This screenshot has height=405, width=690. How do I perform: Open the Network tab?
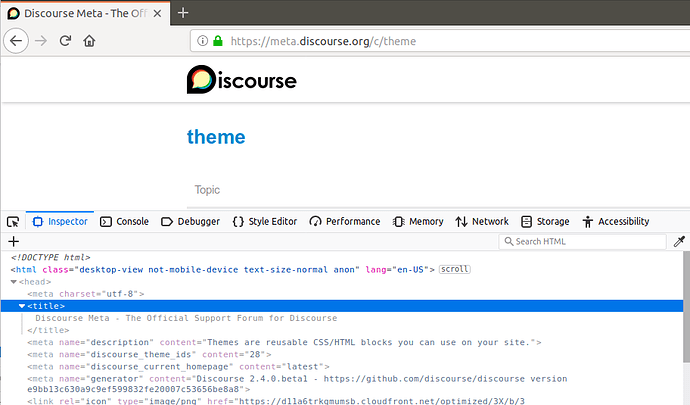click(x=482, y=221)
